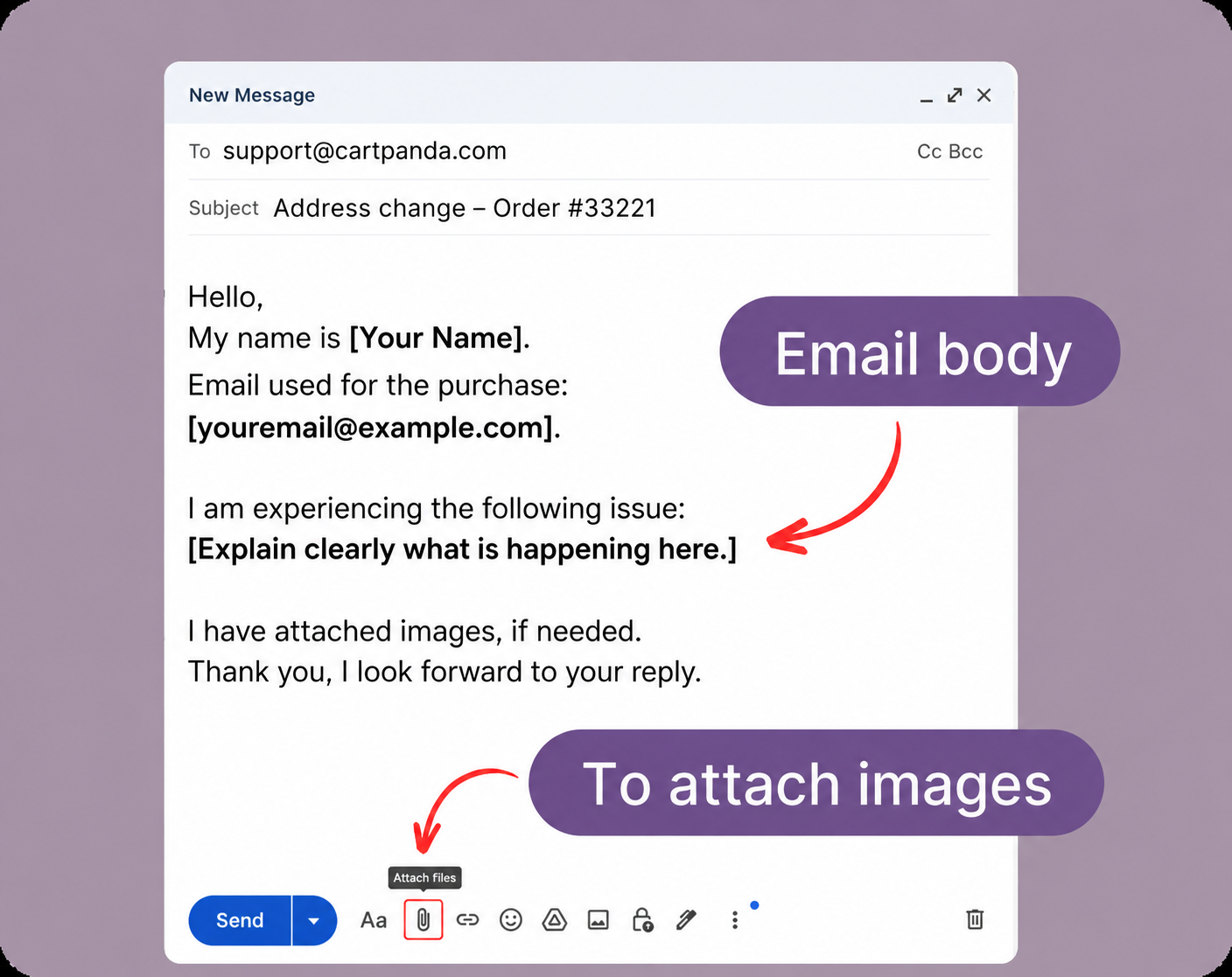The height and width of the screenshot is (977, 1232).
Task: Click the Send button
Action: click(240, 920)
